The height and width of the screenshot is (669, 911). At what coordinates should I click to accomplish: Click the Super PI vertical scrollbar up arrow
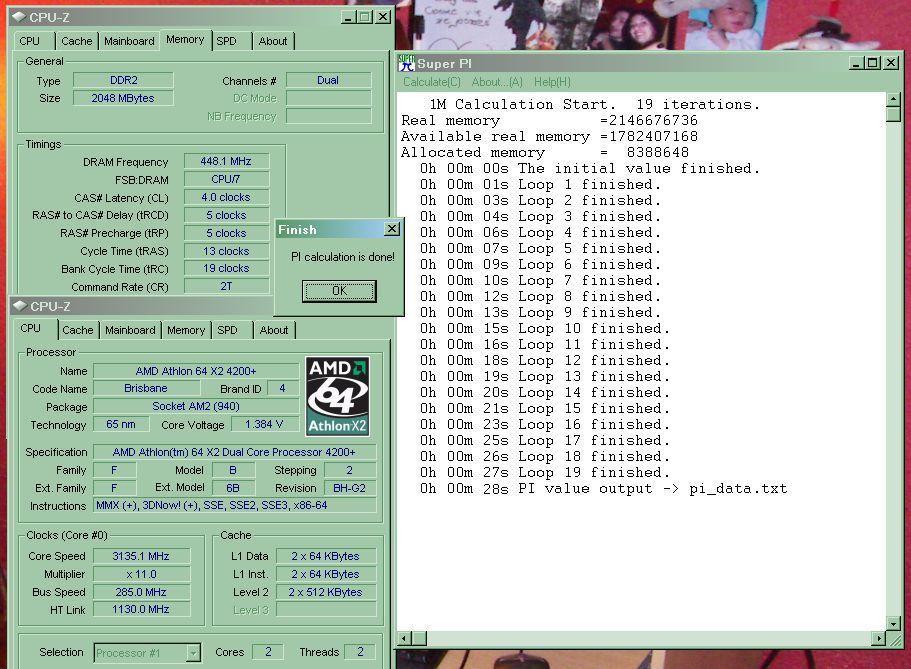894,99
